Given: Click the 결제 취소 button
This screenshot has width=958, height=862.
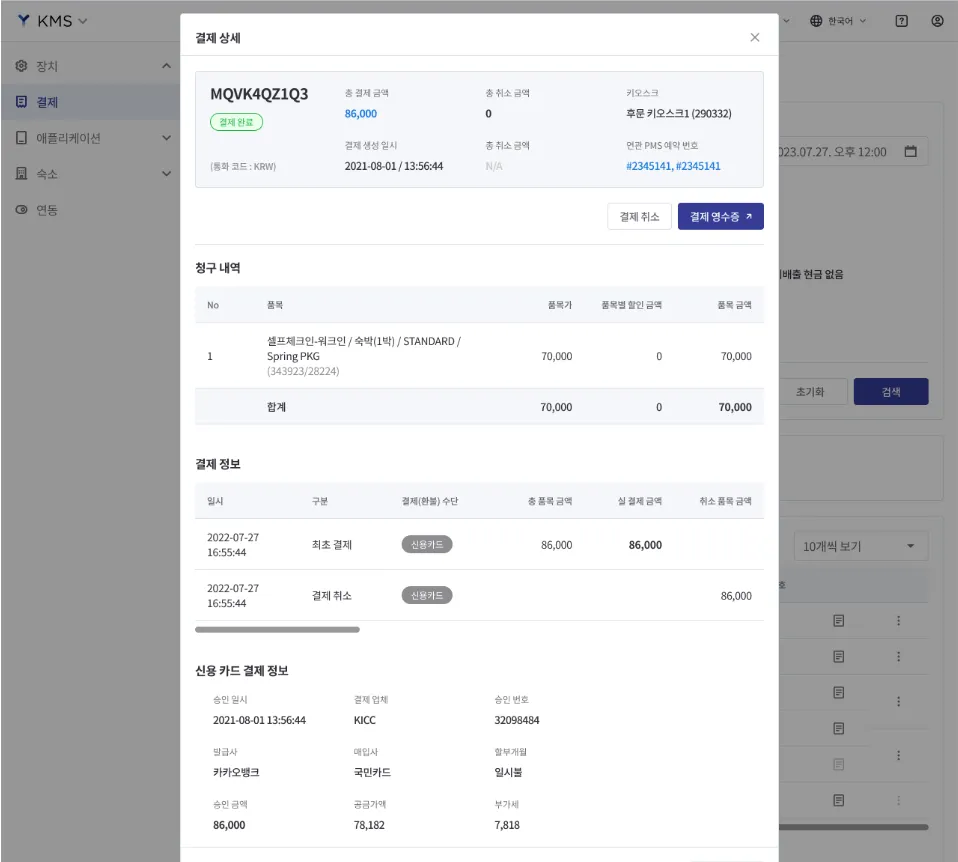Looking at the screenshot, I should [x=639, y=216].
